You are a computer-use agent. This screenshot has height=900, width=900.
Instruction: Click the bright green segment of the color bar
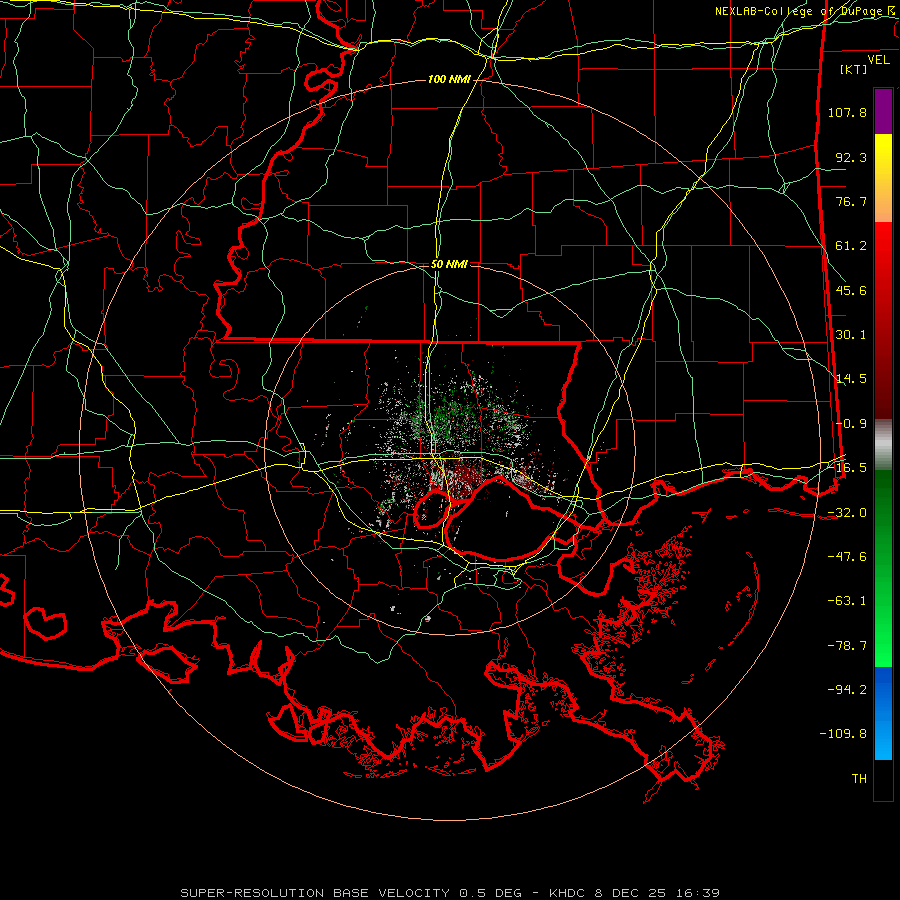point(883,637)
